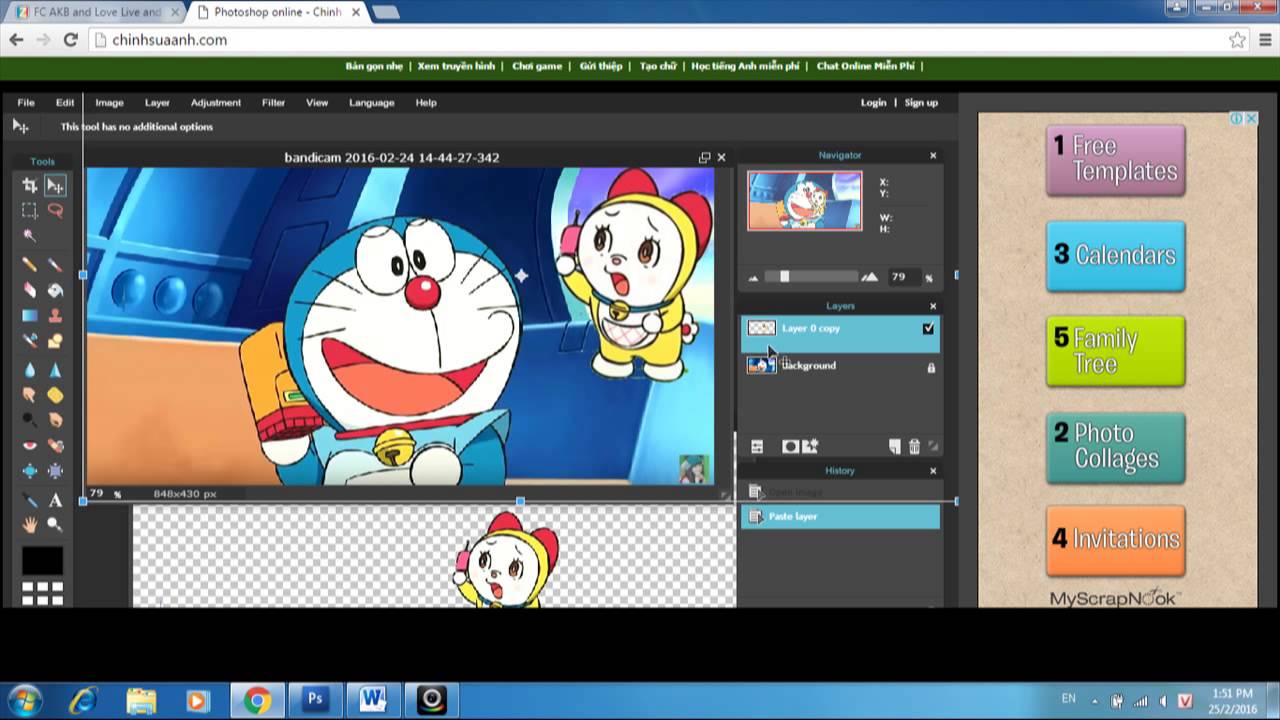Viewport: 1280px width, 720px height.
Task: Select the Clone Stamp tool
Action: point(55,316)
